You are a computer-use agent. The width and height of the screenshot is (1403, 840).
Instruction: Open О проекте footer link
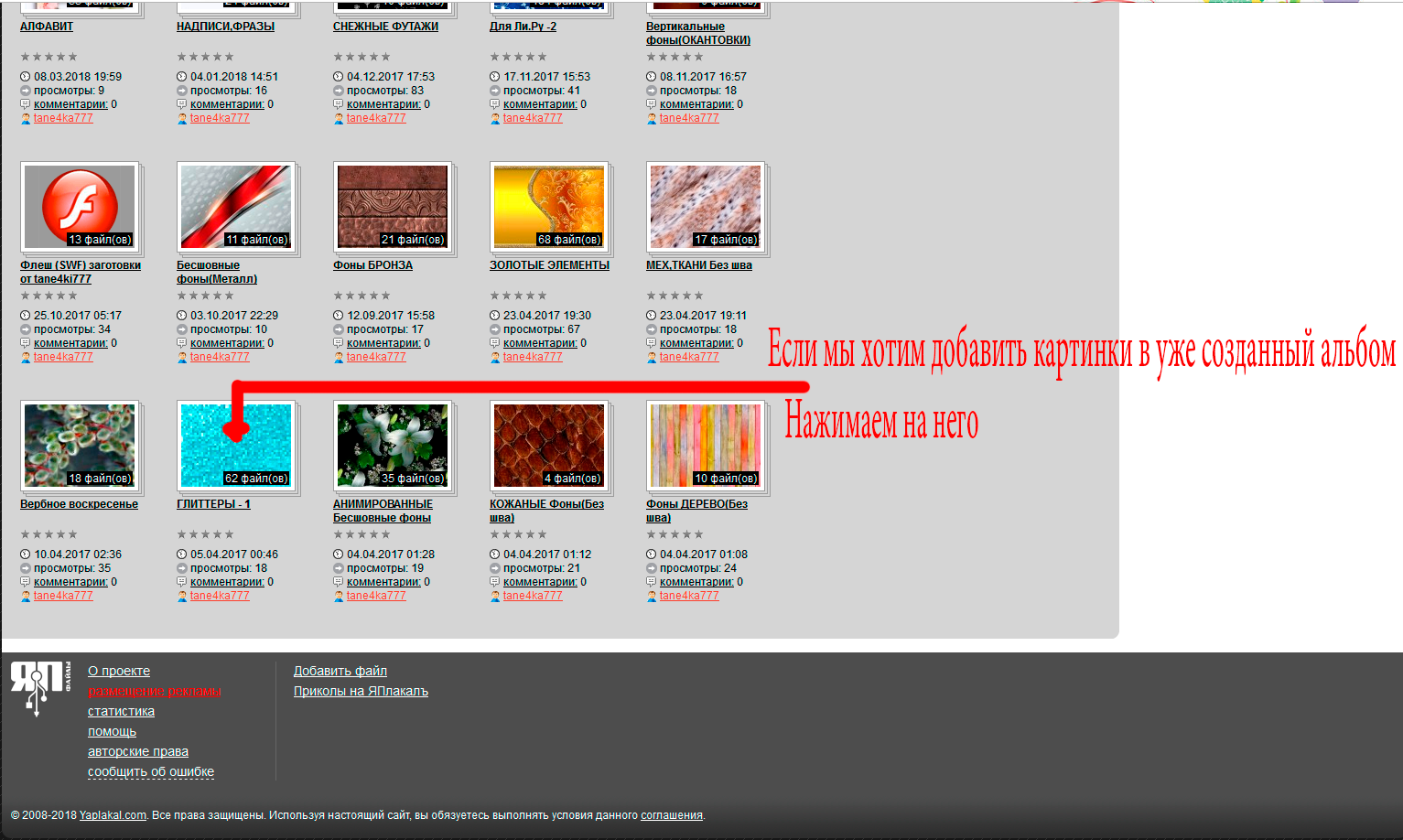click(x=119, y=671)
